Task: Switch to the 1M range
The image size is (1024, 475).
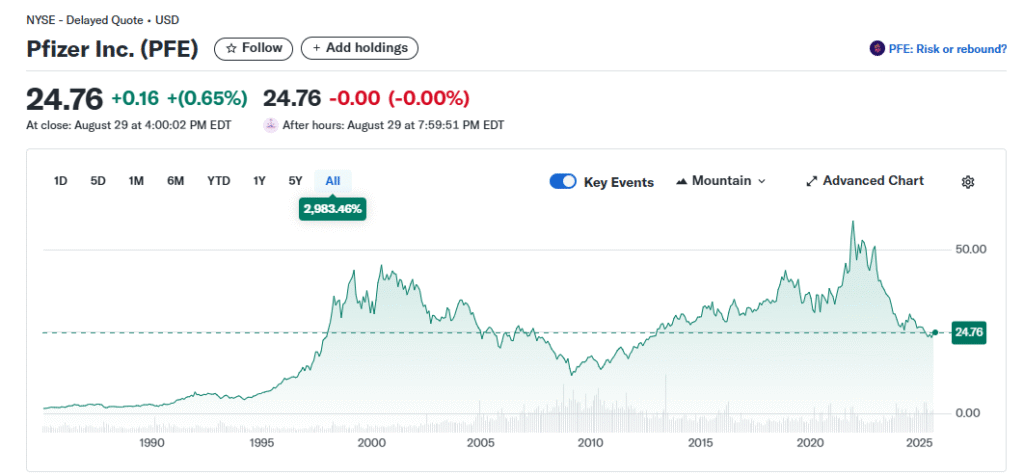Action: (136, 181)
